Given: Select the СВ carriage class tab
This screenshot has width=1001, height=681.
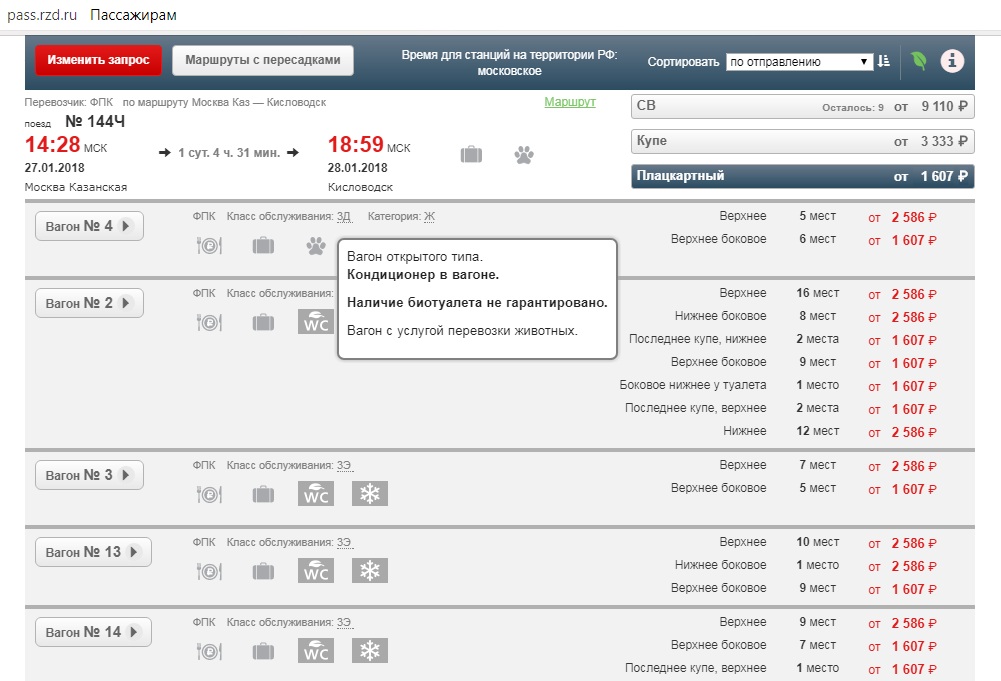Looking at the screenshot, I should [803, 106].
